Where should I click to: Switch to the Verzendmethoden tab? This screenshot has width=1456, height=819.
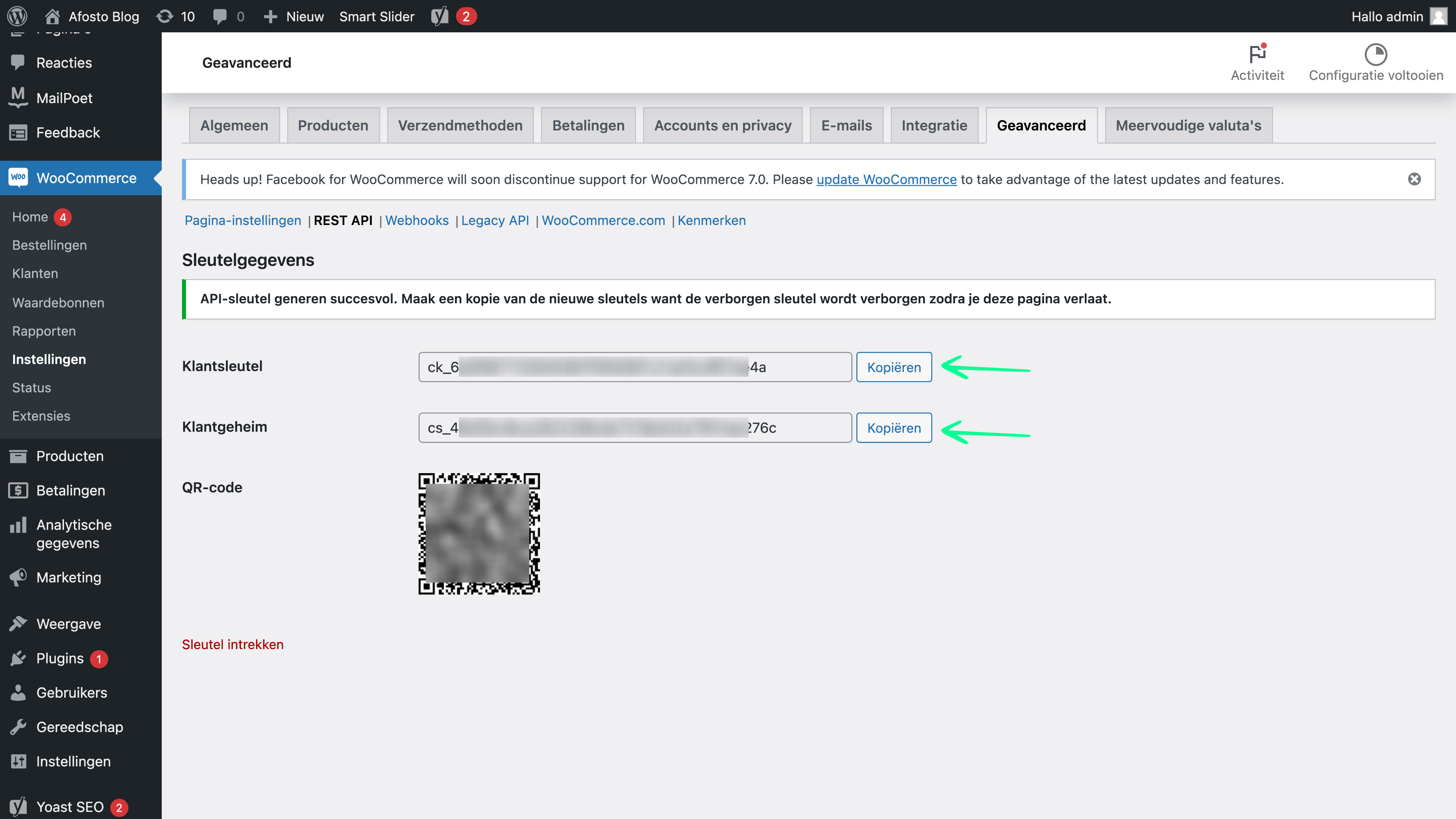460,125
